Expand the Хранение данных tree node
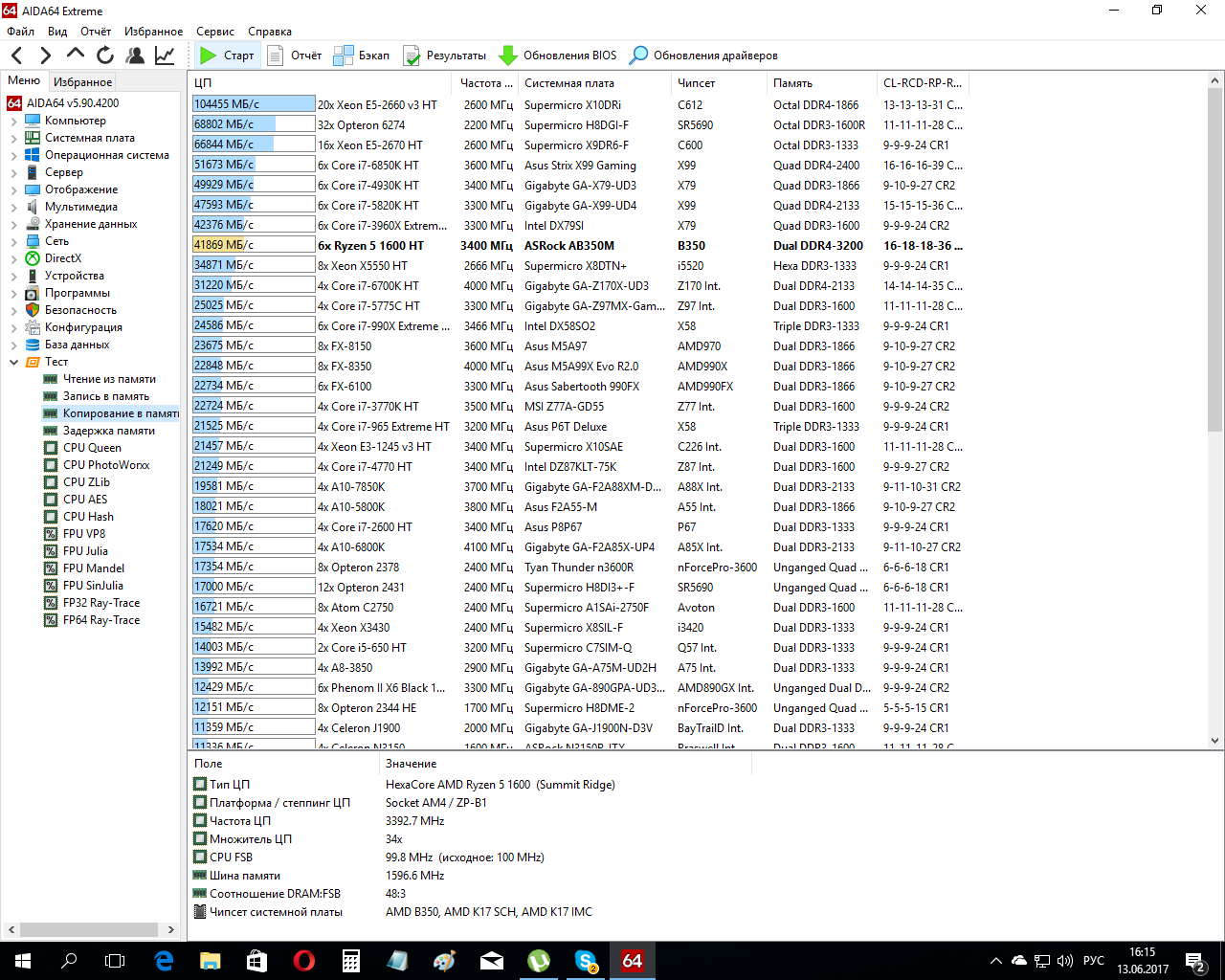Screen dimensions: 1225x980 13,225
